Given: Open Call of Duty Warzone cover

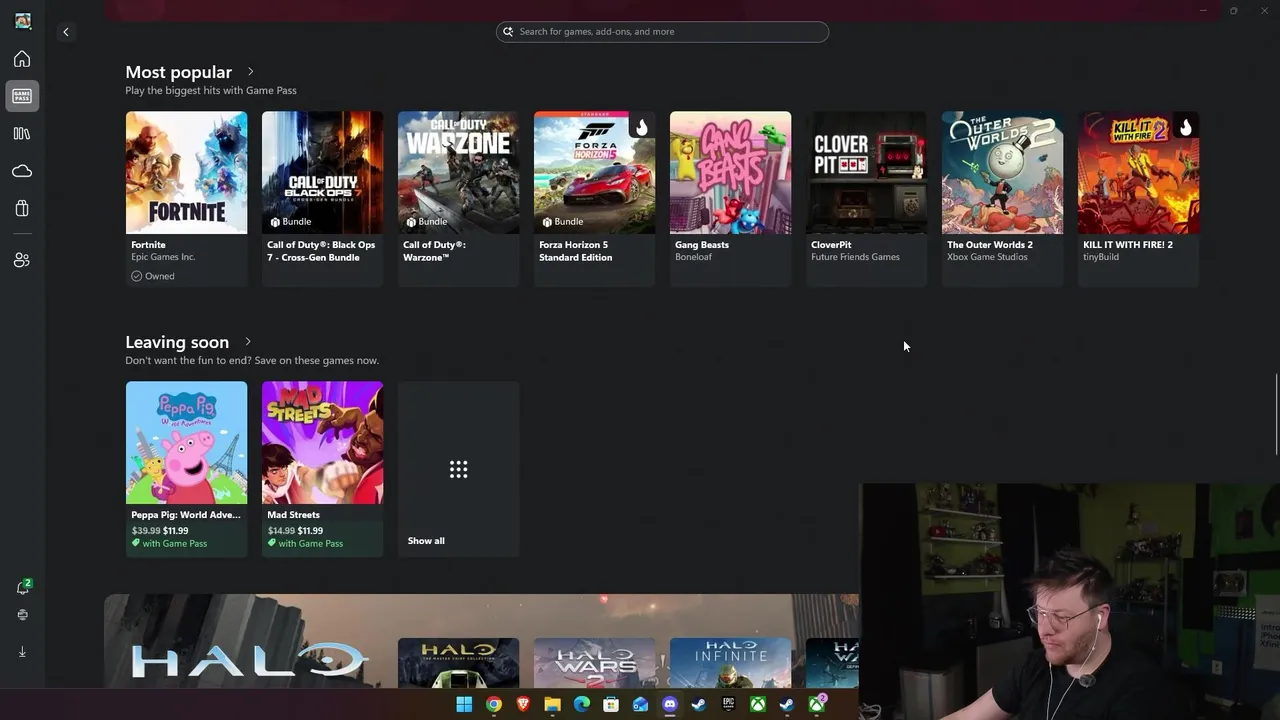Looking at the screenshot, I should tap(458, 172).
